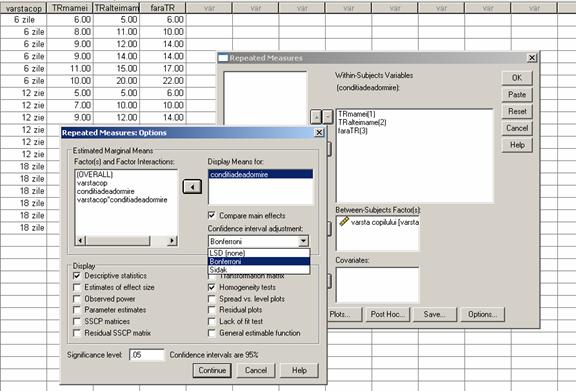The width and height of the screenshot is (576, 391).
Task: Click the Significance level input field
Action: click(x=147, y=355)
